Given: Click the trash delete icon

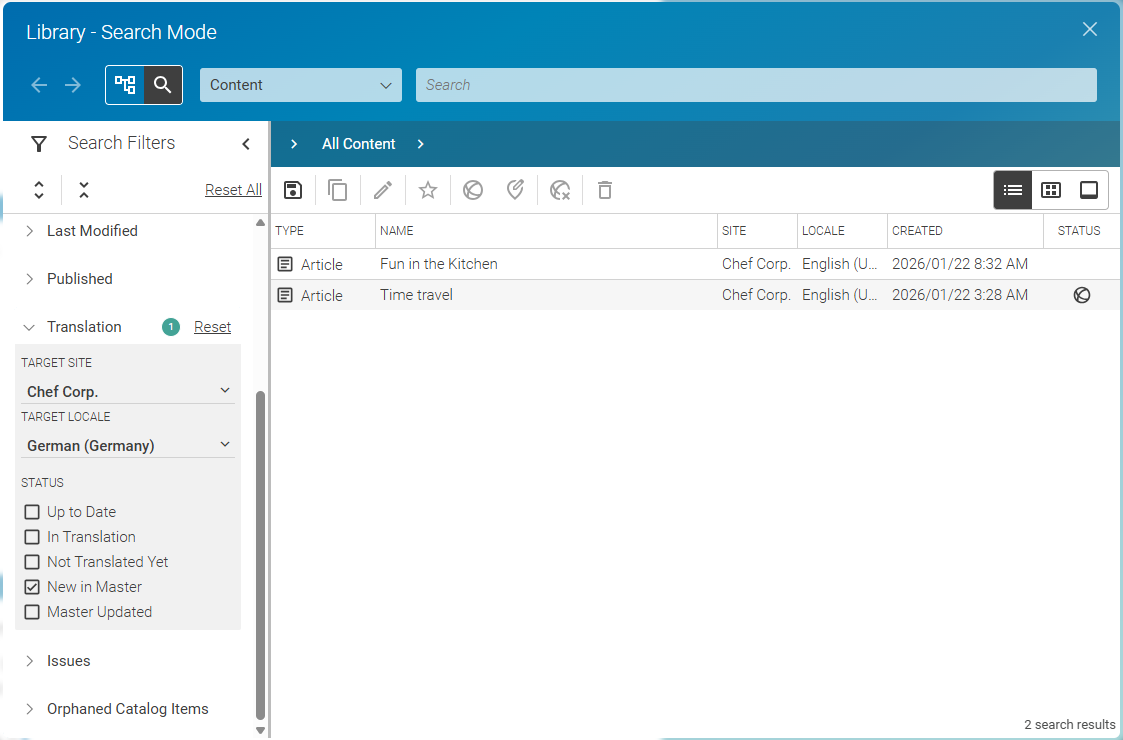Looking at the screenshot, I should (604, 190).
